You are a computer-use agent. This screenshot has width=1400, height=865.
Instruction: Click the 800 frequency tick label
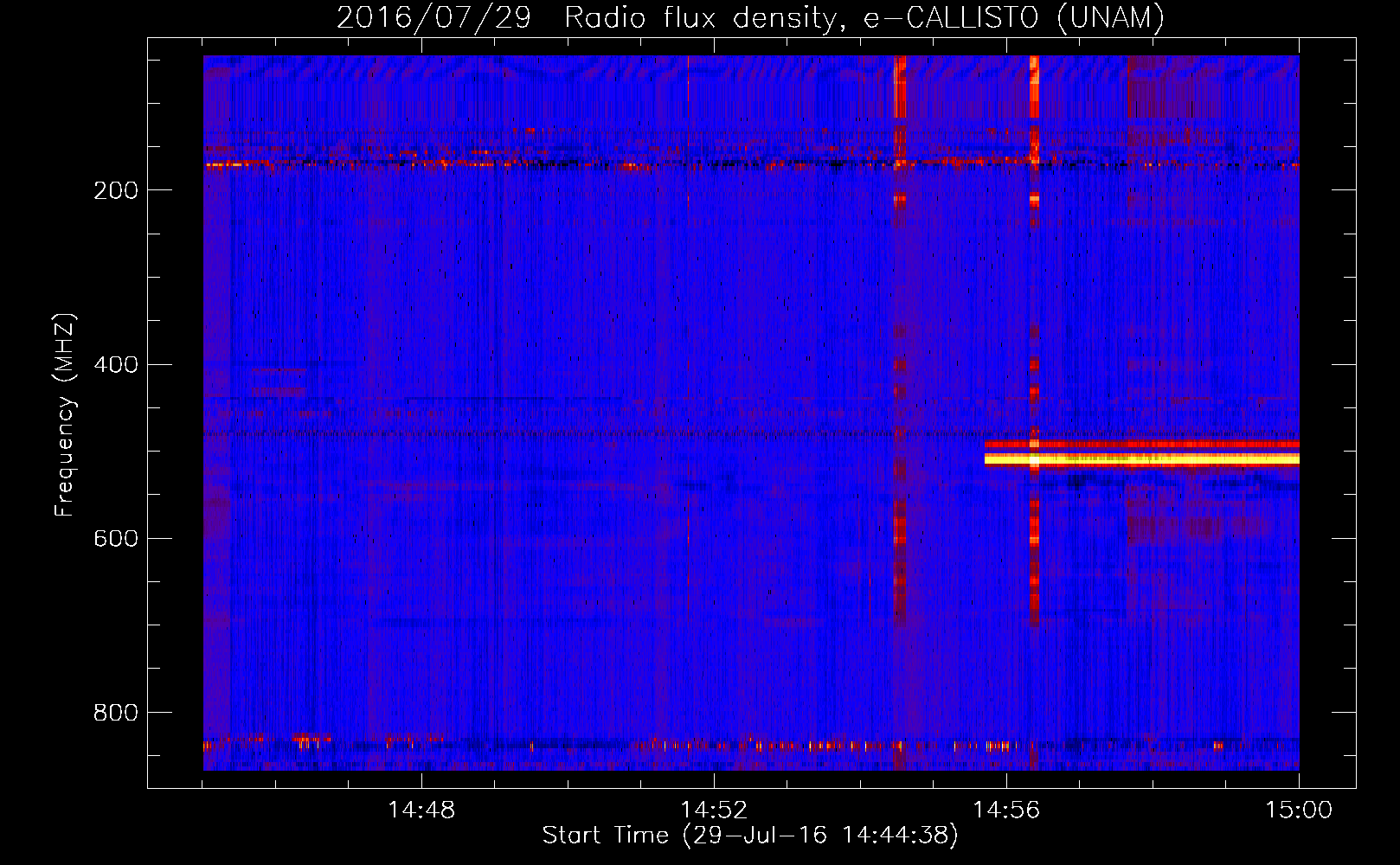click(x=115, y=712)
